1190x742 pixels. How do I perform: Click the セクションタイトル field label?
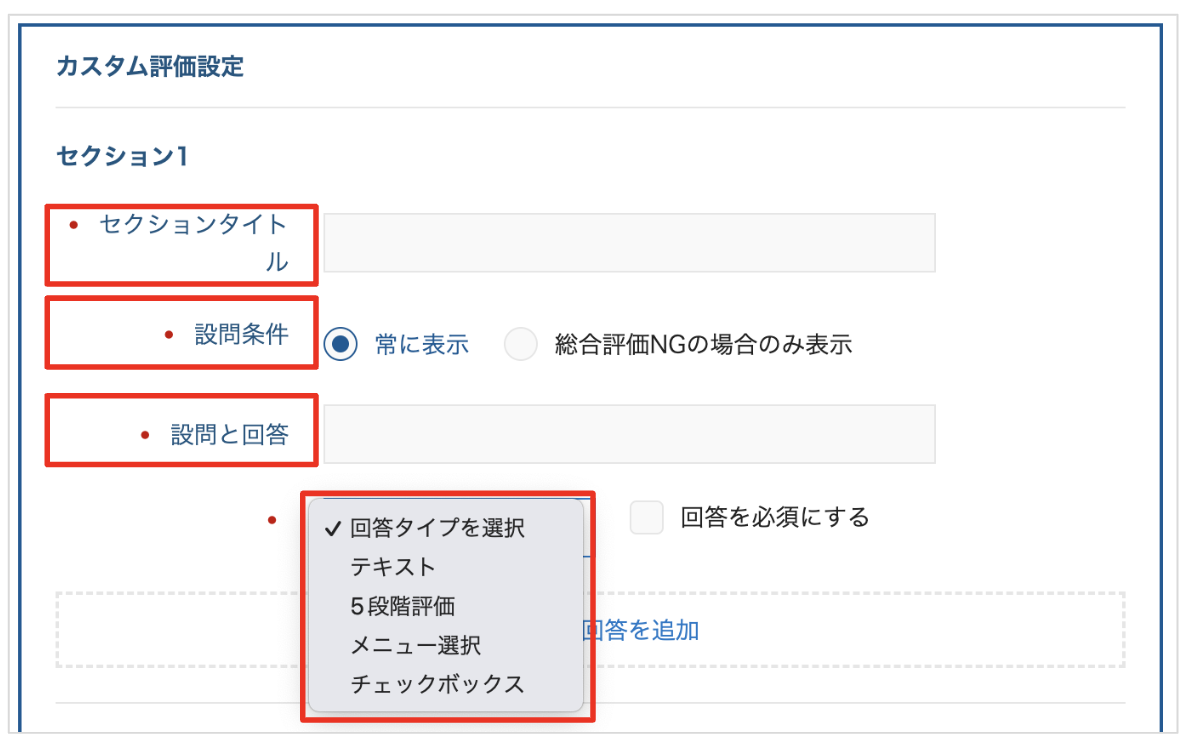194,243
